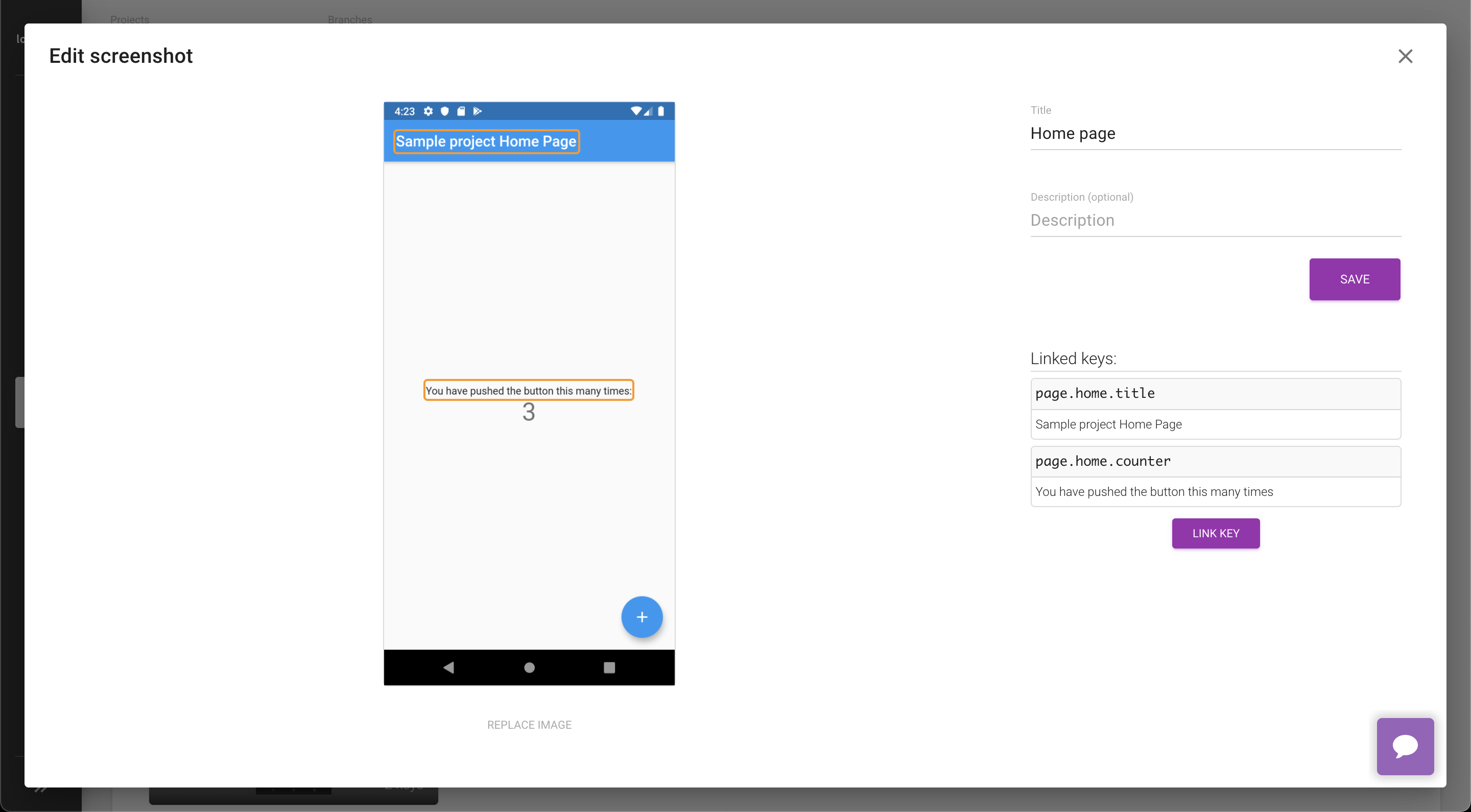Click the blue plus floating button

pos(642,617)
